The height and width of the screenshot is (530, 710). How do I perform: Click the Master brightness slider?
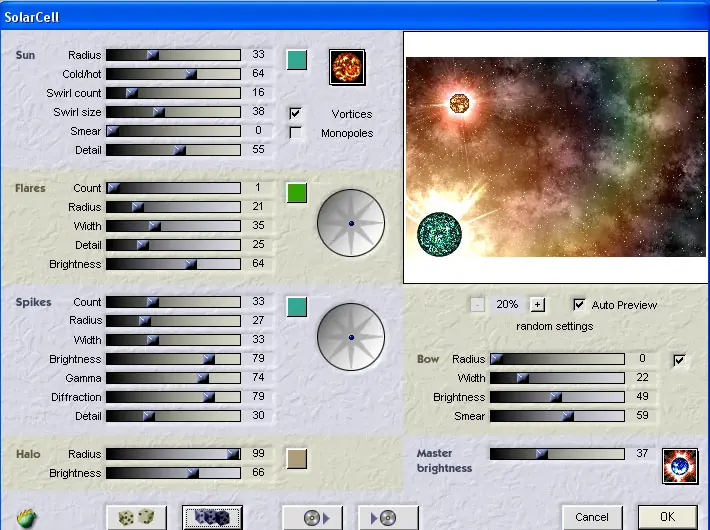coord(557,453)
